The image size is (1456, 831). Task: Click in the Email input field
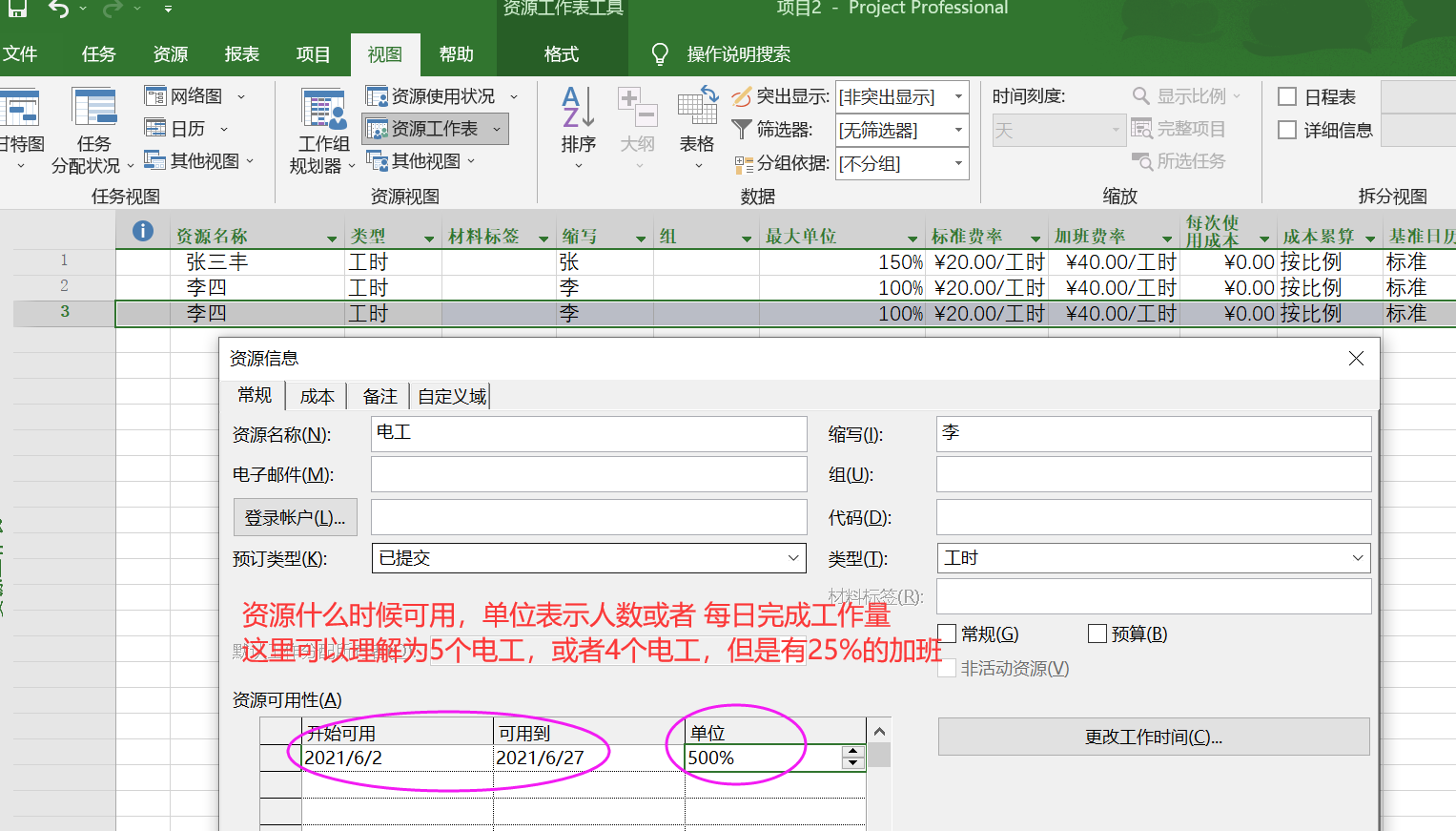pyautogui.click(x=588, y=474)
